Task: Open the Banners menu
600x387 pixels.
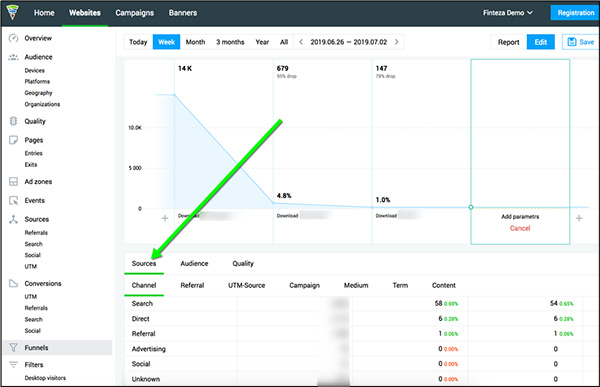Action: (x=183, y=13)
